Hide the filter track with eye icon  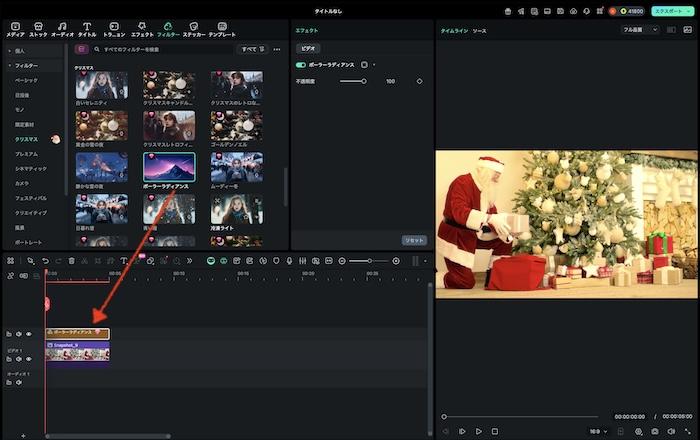(x=28, y=333)
